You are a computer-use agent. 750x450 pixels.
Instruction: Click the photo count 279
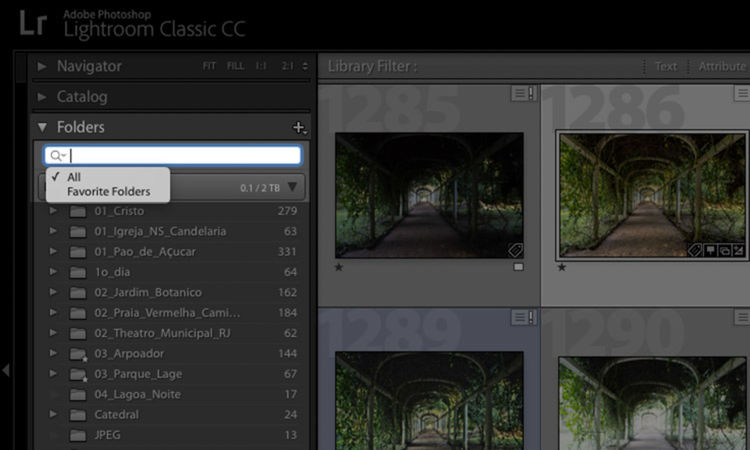287,211
